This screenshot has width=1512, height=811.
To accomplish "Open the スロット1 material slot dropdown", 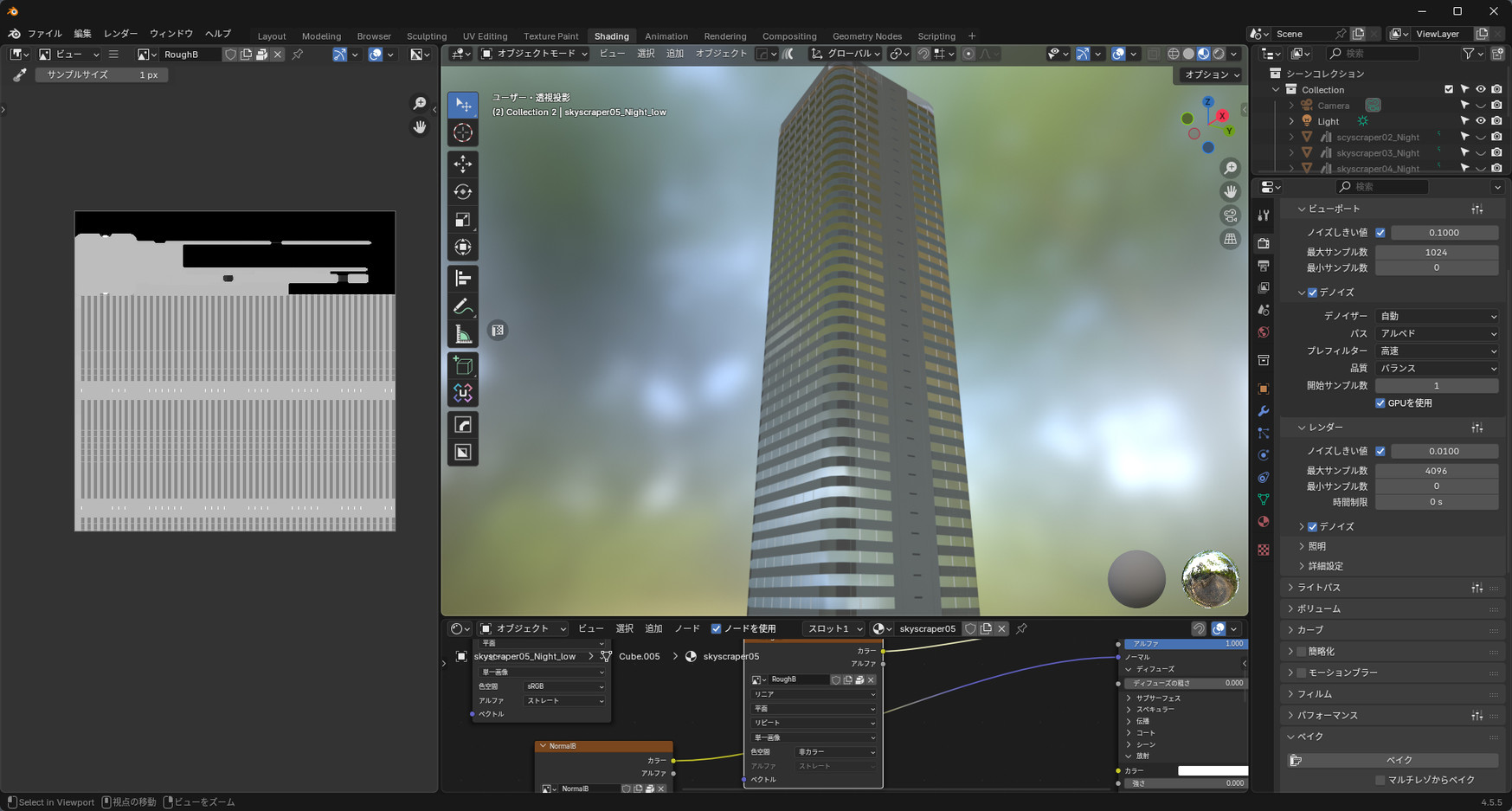I will pyautogui.click(x=834, y=629).
